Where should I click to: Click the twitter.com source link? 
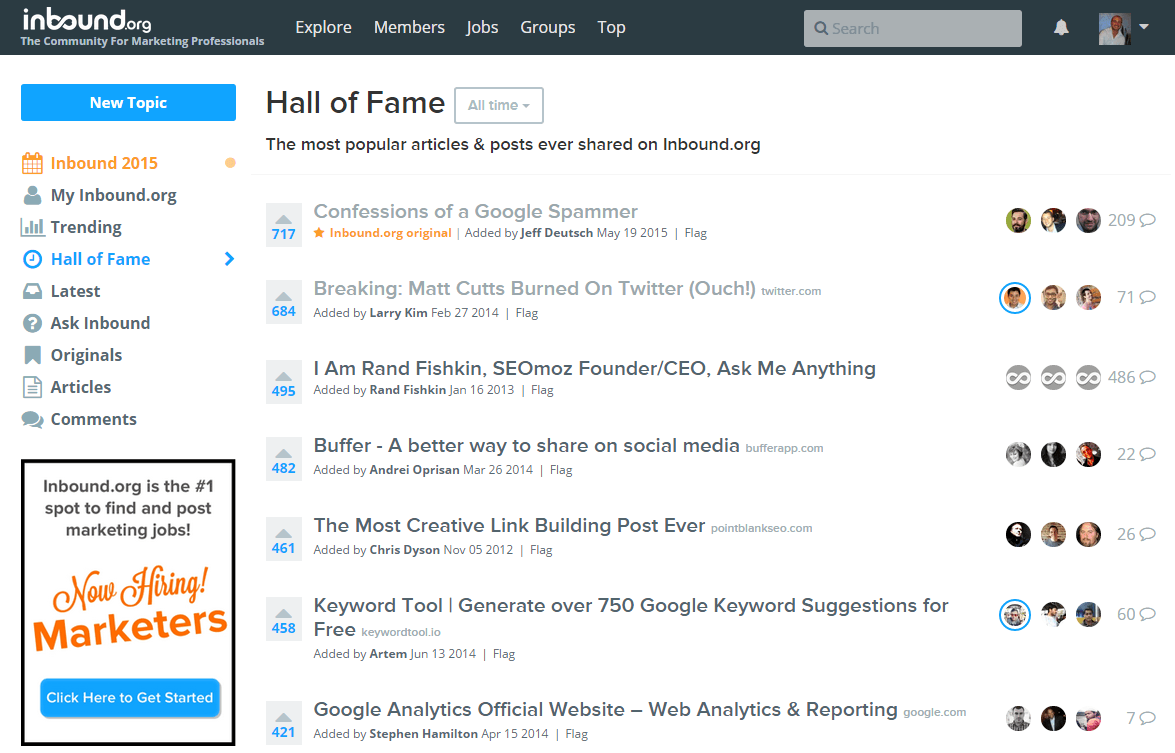pyautogui.click(x=791, y=291)
